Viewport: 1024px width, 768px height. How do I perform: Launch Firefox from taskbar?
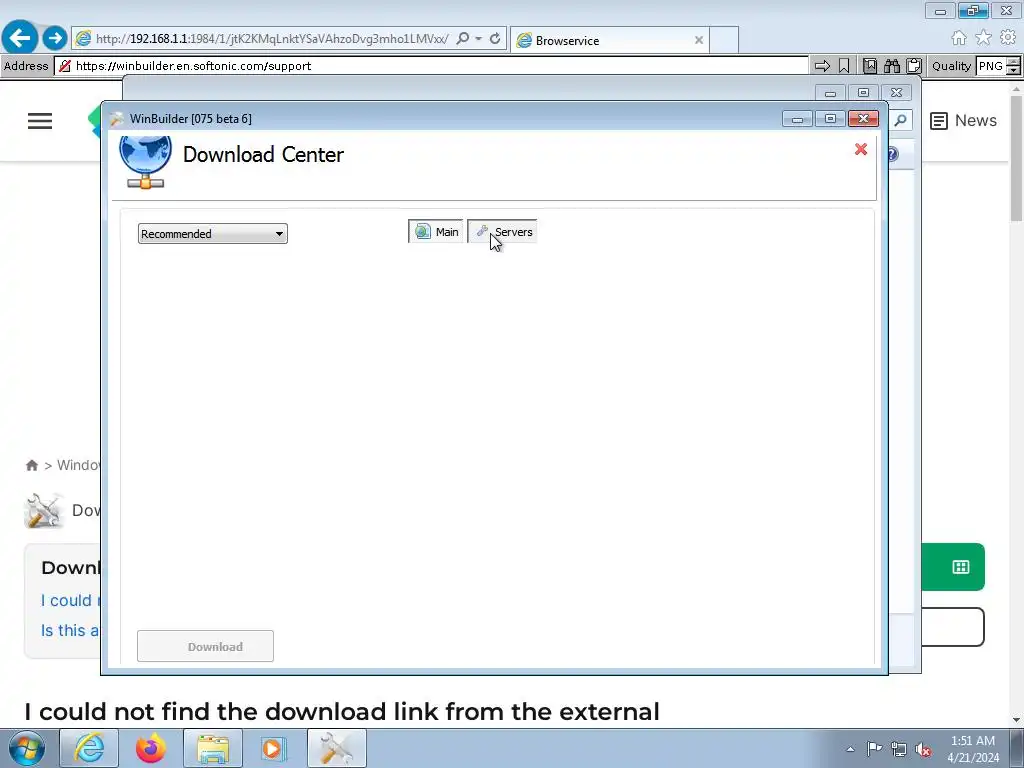click(x=151, y=748)
